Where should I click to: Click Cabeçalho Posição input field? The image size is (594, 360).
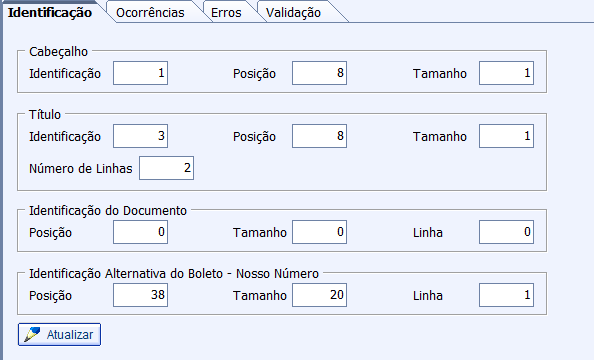pos(319,73)
